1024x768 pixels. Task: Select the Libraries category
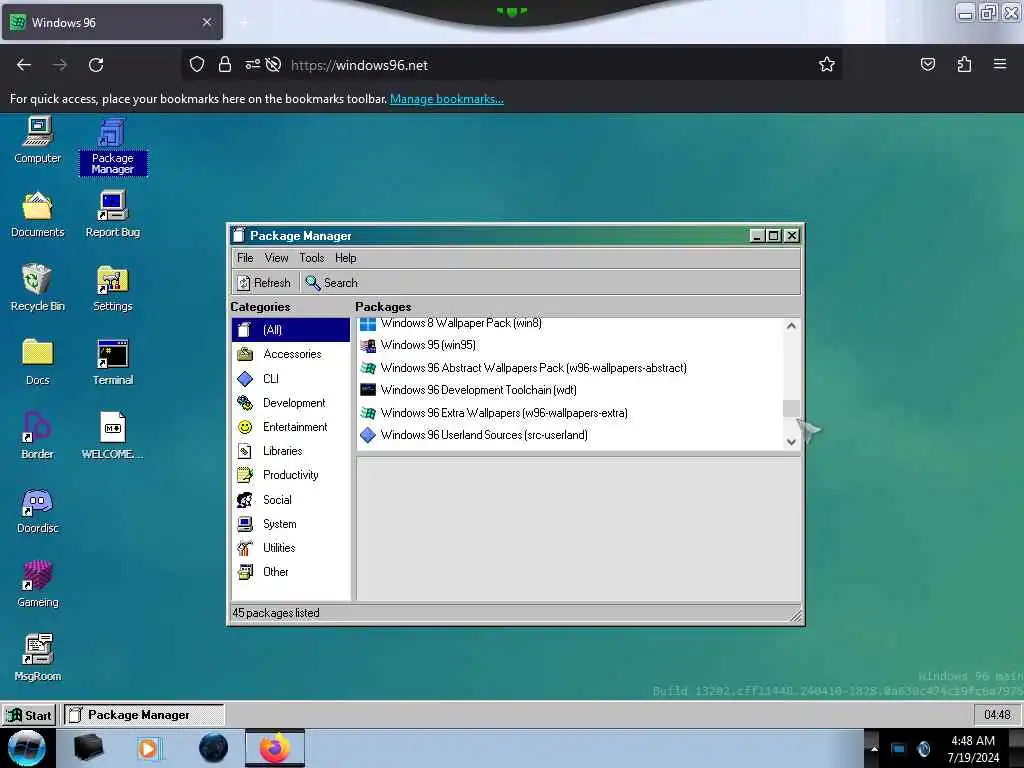[x=291, y=451]
